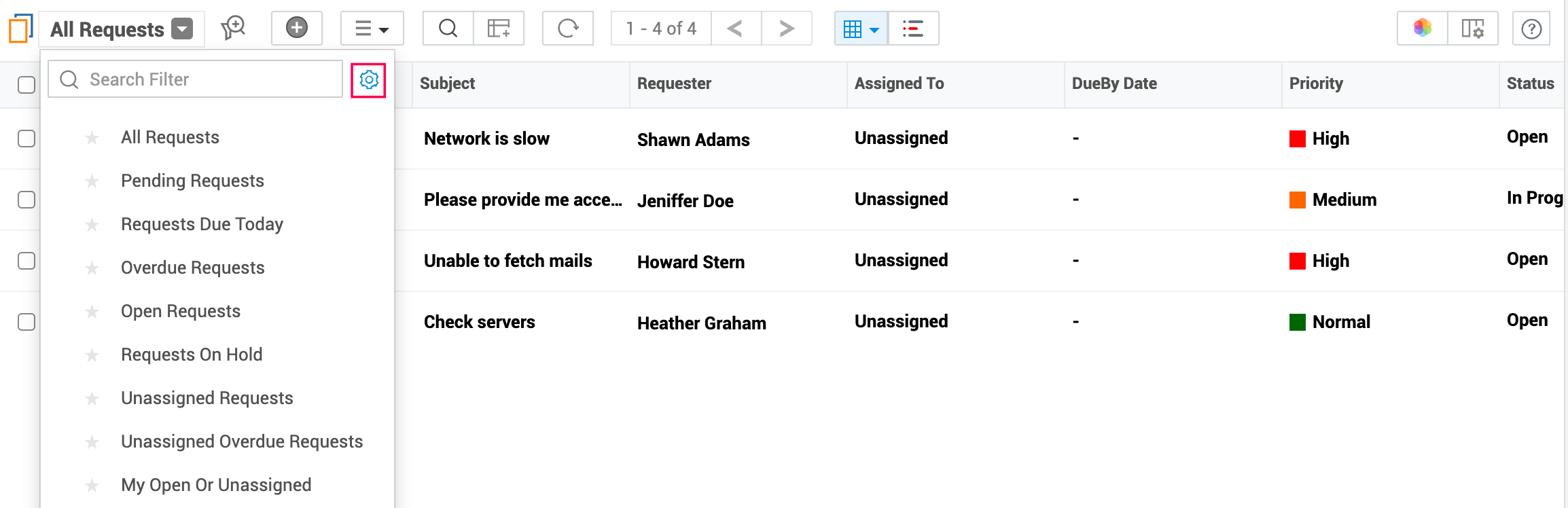This screenshot has height=508, width=1568.
Task: Check the box for Network is slow
Action: point(26,139)
